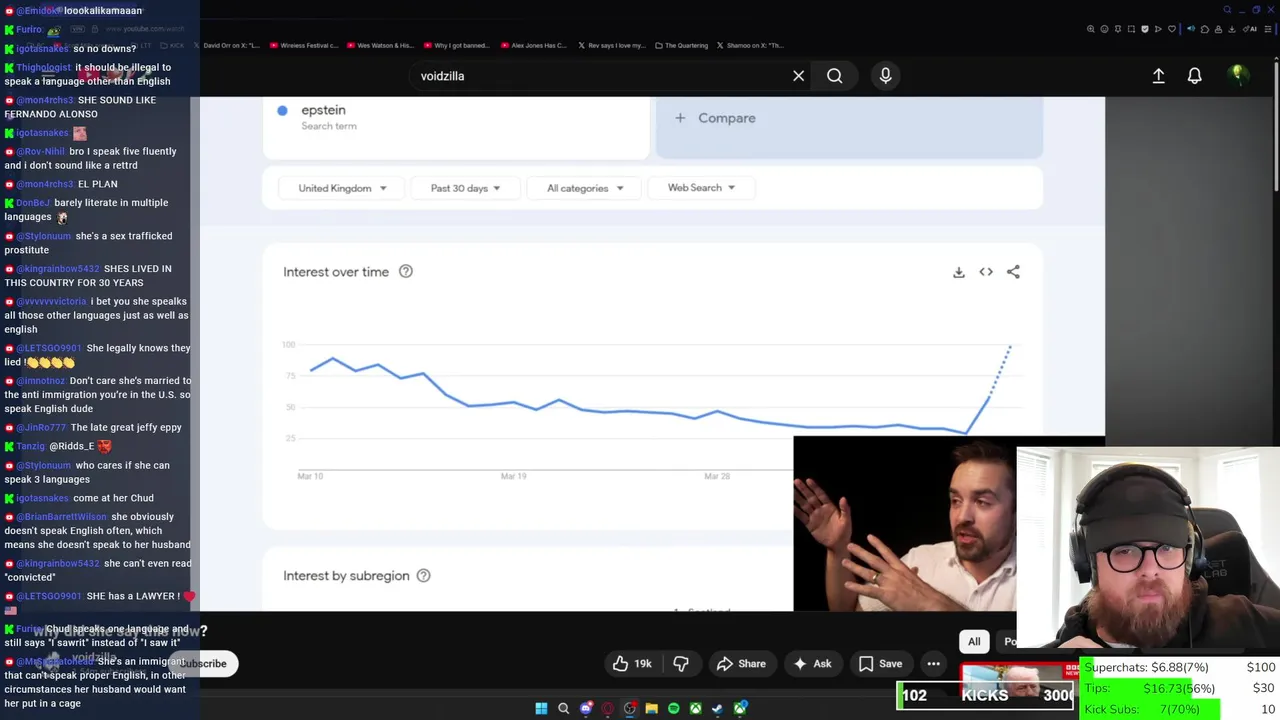Click chat username @kingrainbow5432 mentioning 30 years

click(57, 269)
